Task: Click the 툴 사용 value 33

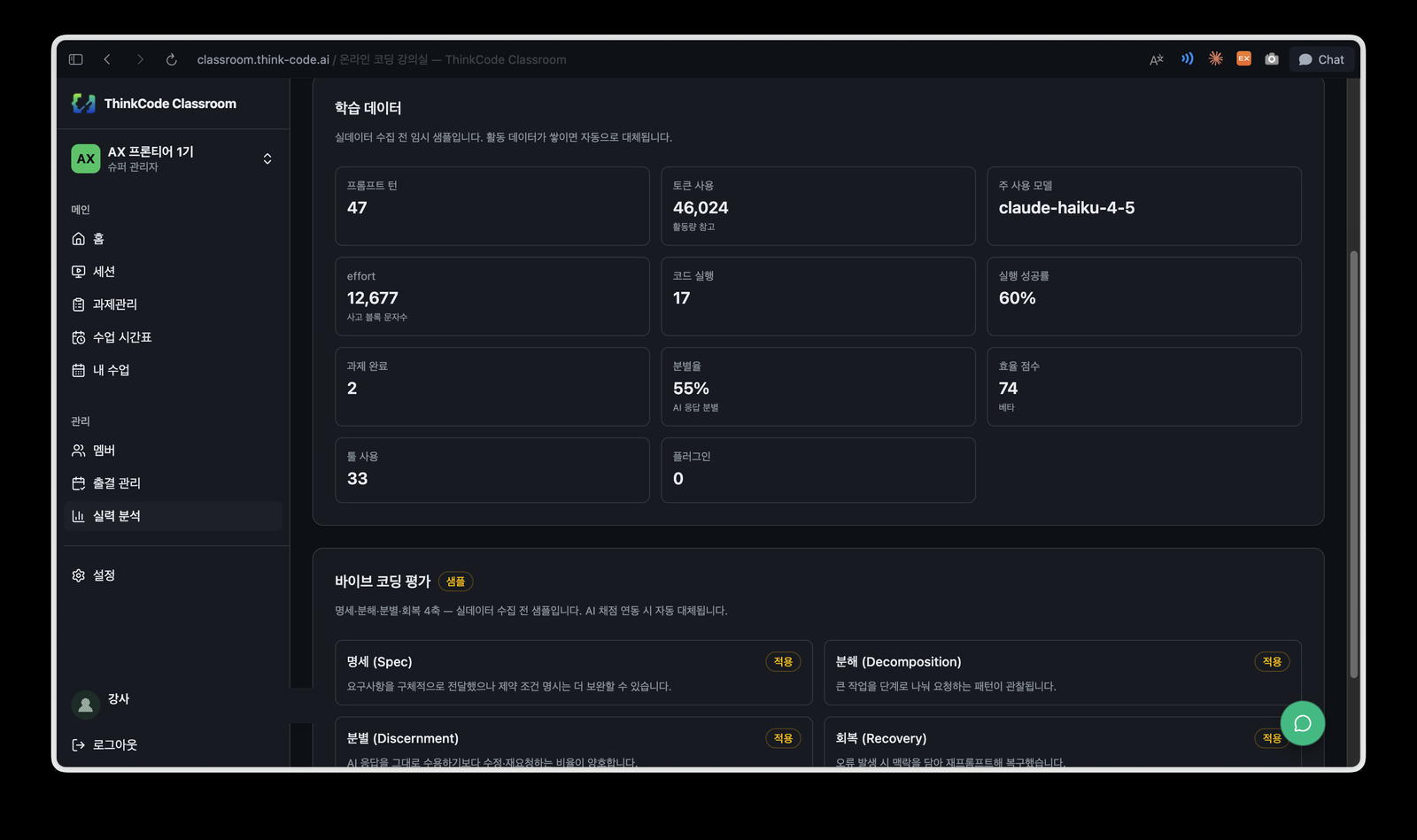Action: tap(357, 479)
